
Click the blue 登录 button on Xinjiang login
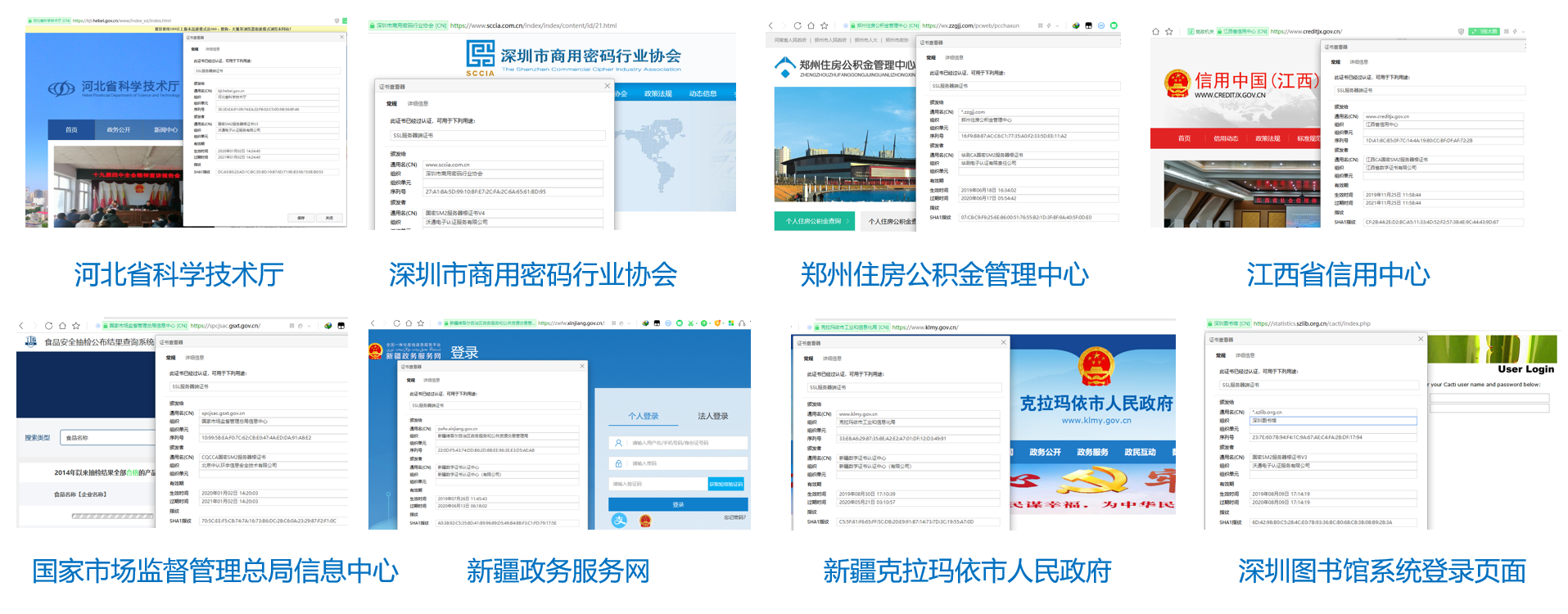click(x=677, y=504)
